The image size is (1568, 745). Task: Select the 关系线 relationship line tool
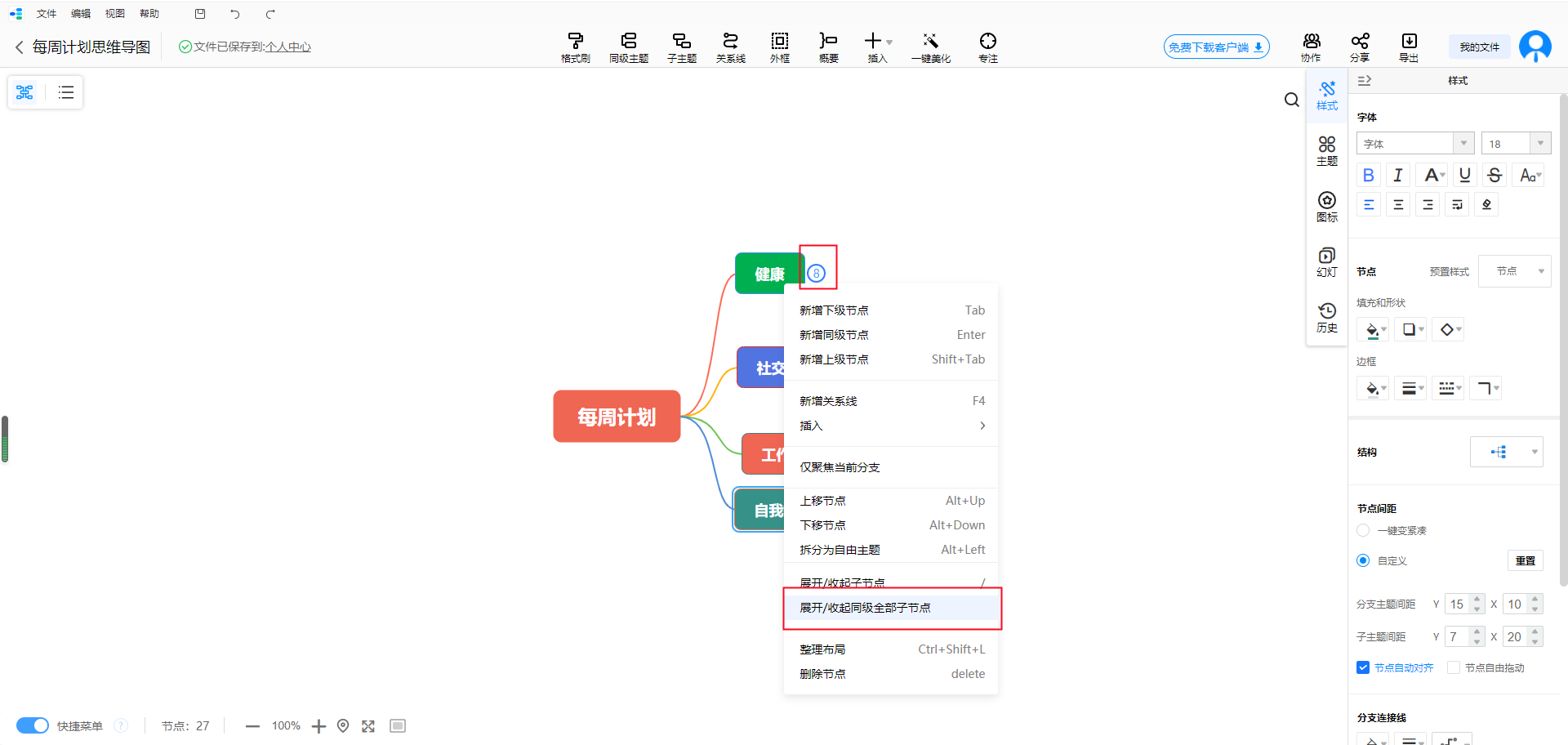(730, 47)
